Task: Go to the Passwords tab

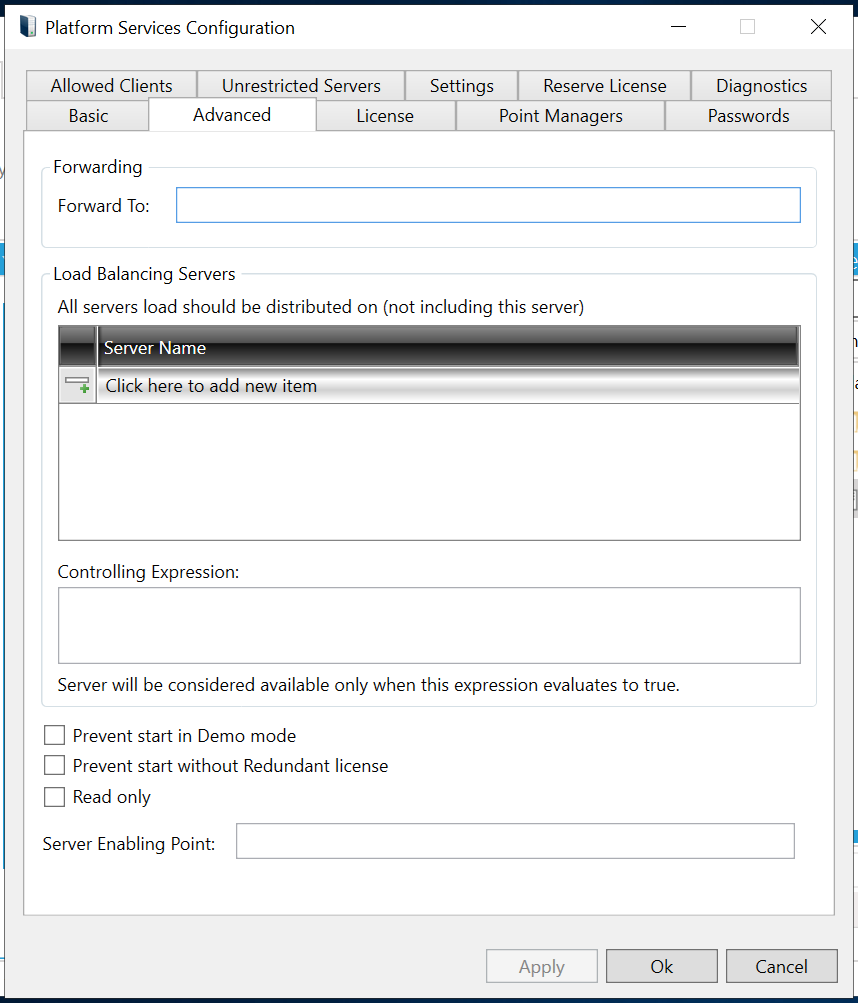Action: [x=748, y=116]
